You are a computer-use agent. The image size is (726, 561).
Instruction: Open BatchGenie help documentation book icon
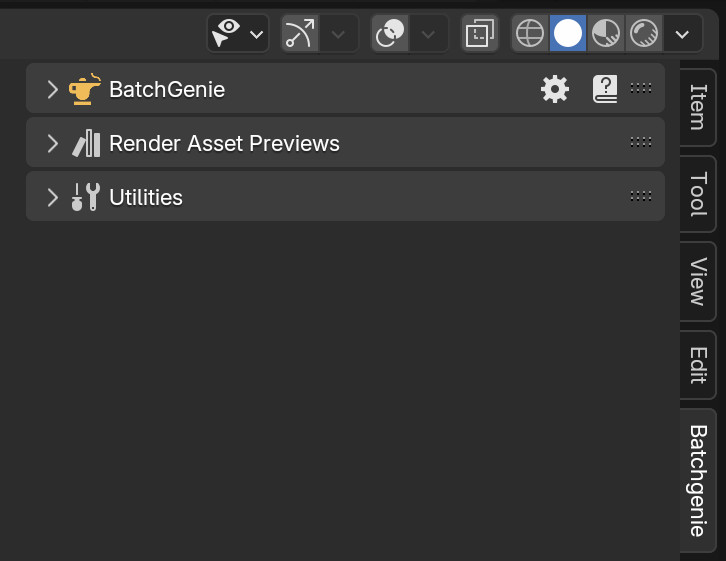pyautogui.click(x=605, y=89)
